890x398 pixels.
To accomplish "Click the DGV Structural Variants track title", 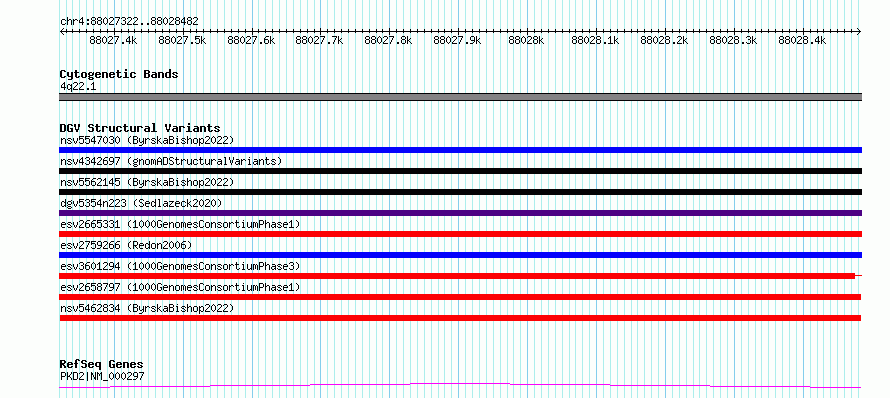I will (x=140, y=128).
